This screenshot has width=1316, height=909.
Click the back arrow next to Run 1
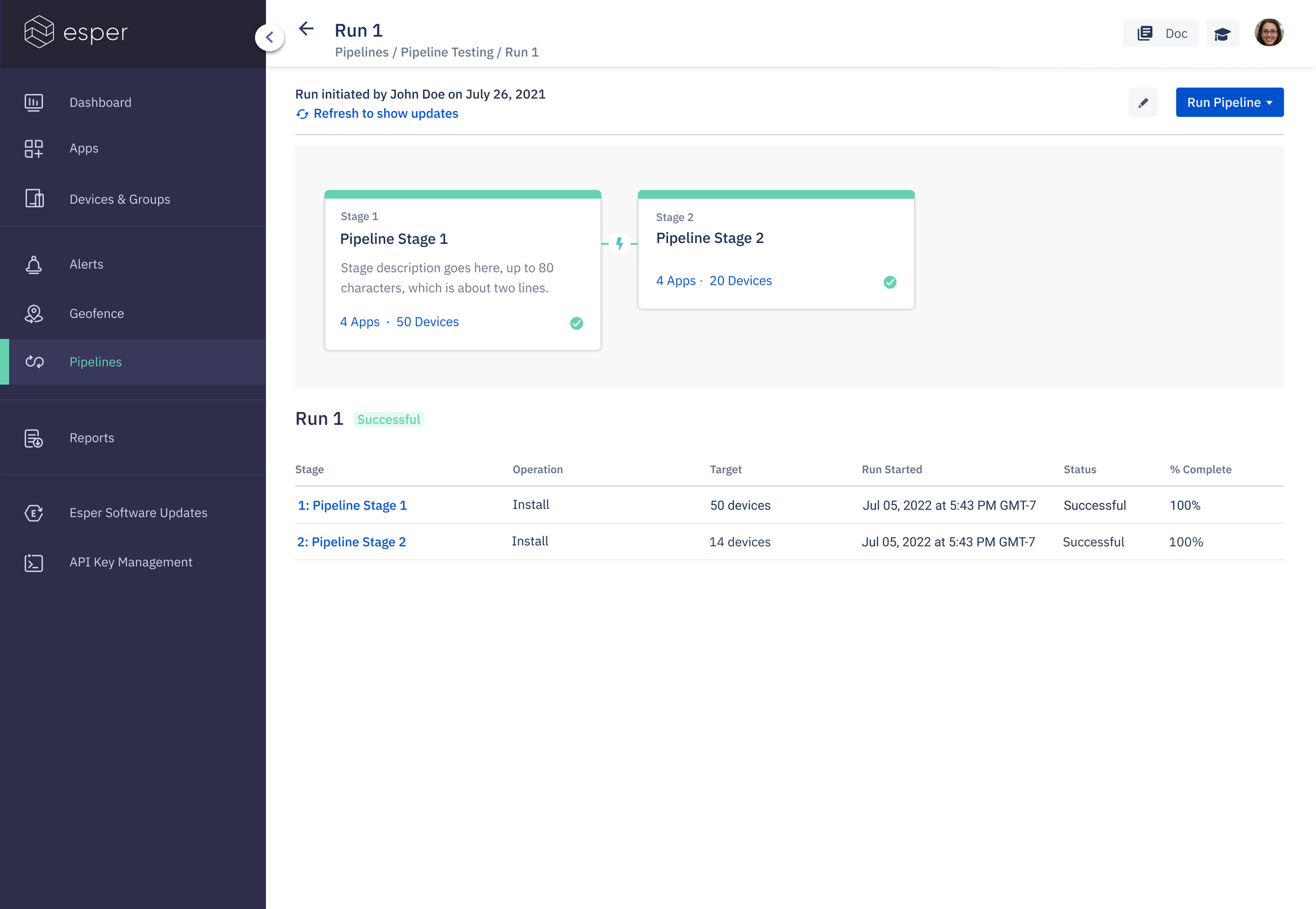306,29
